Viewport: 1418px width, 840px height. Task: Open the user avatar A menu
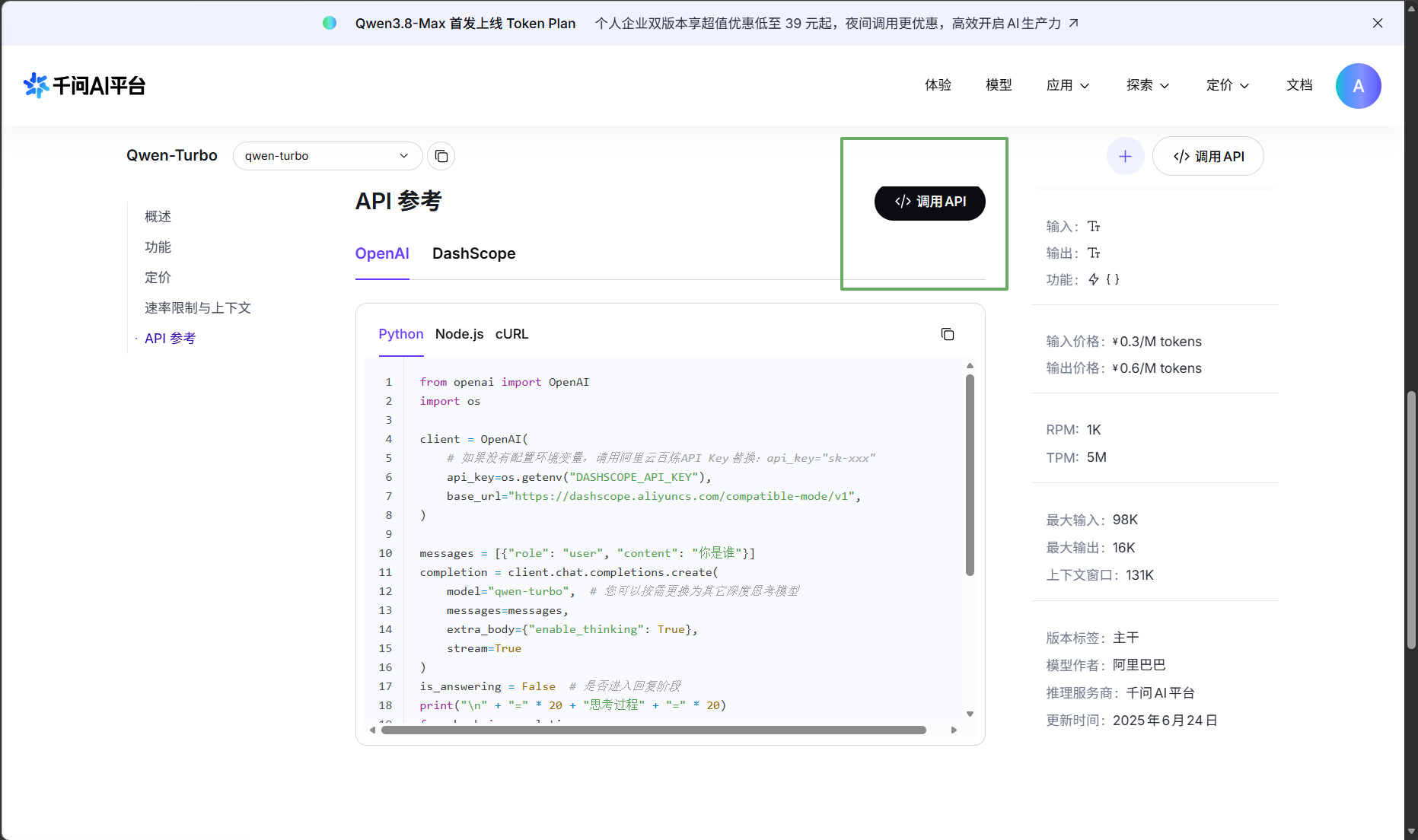(1359, 86)
